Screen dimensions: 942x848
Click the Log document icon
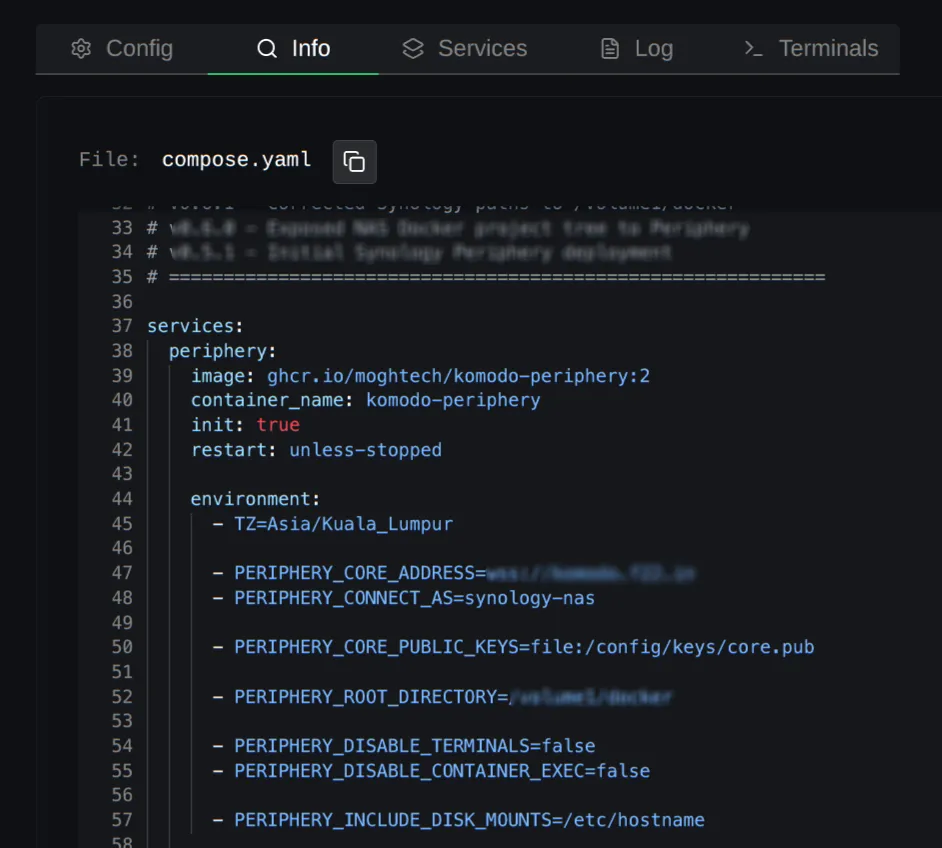(x=610, y=49)
